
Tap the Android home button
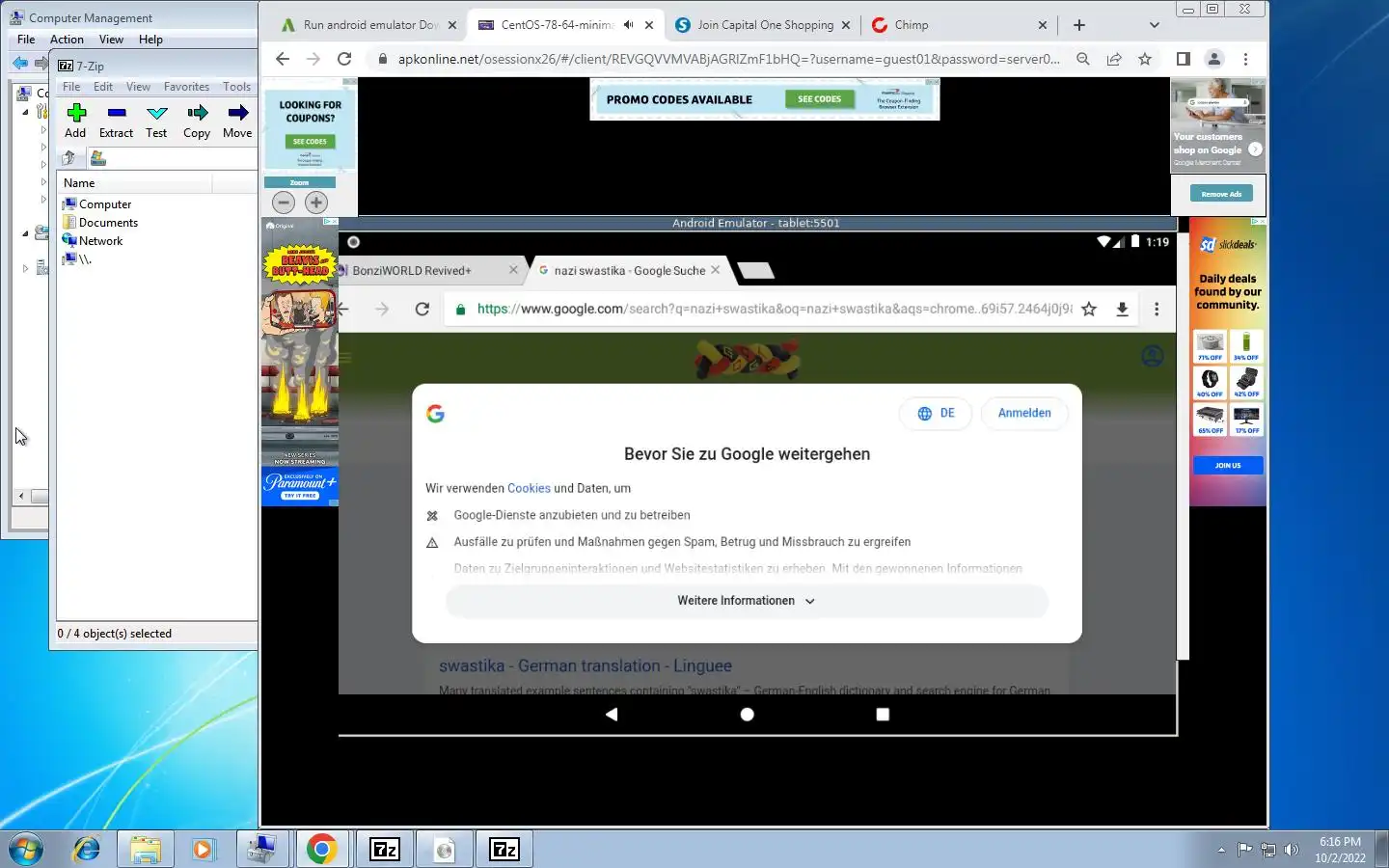pyautogui.click(x=747, y=715)
